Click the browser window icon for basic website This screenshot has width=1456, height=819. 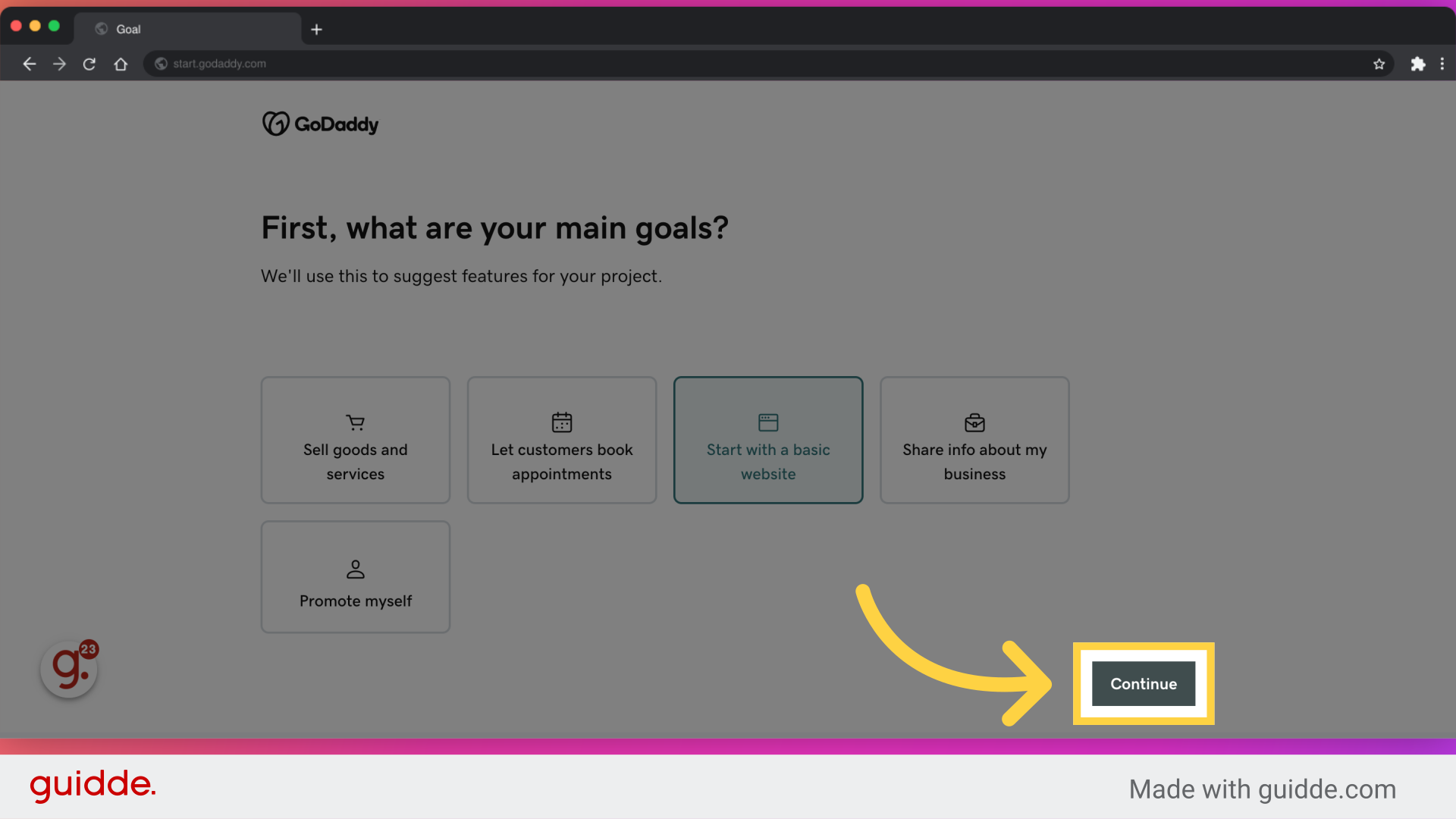point(768,422)
